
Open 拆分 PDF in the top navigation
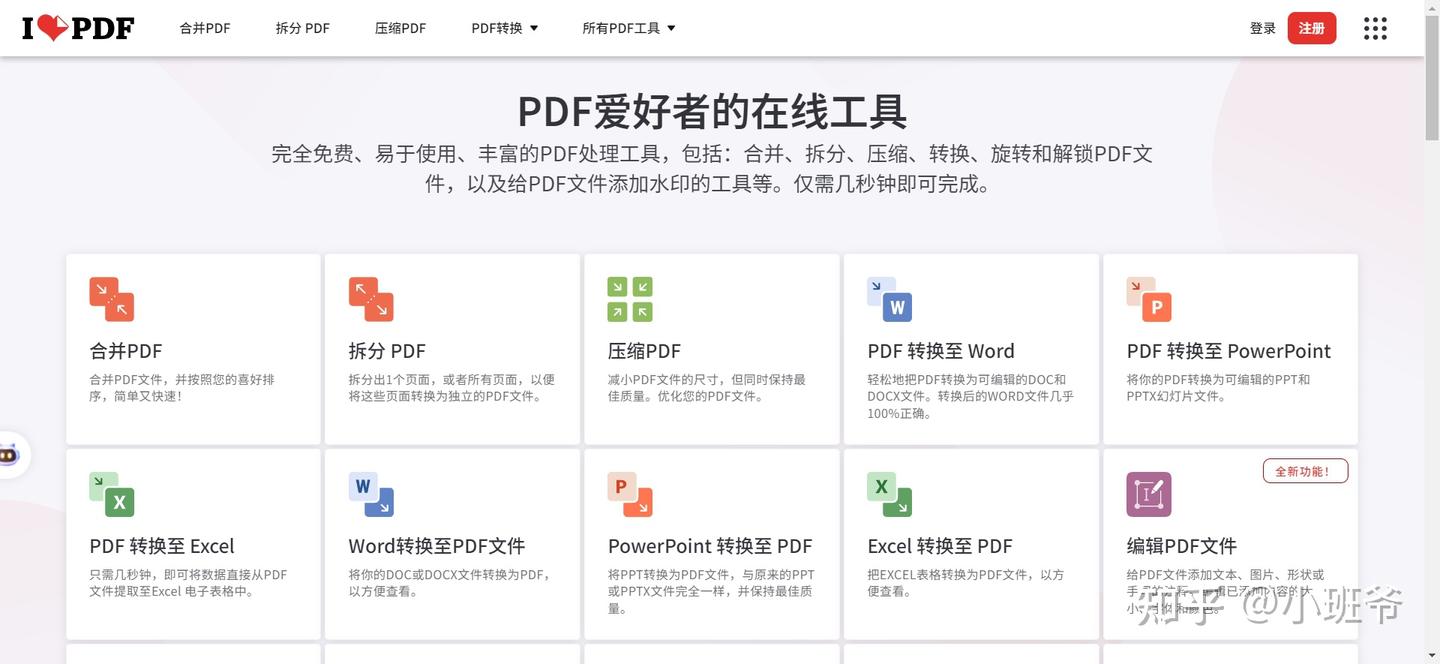pyautogui.click(x=303, y=28)
